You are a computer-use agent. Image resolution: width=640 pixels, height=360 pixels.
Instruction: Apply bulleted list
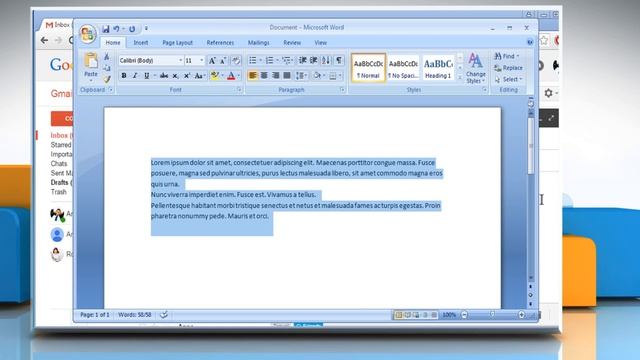[253, 60]
